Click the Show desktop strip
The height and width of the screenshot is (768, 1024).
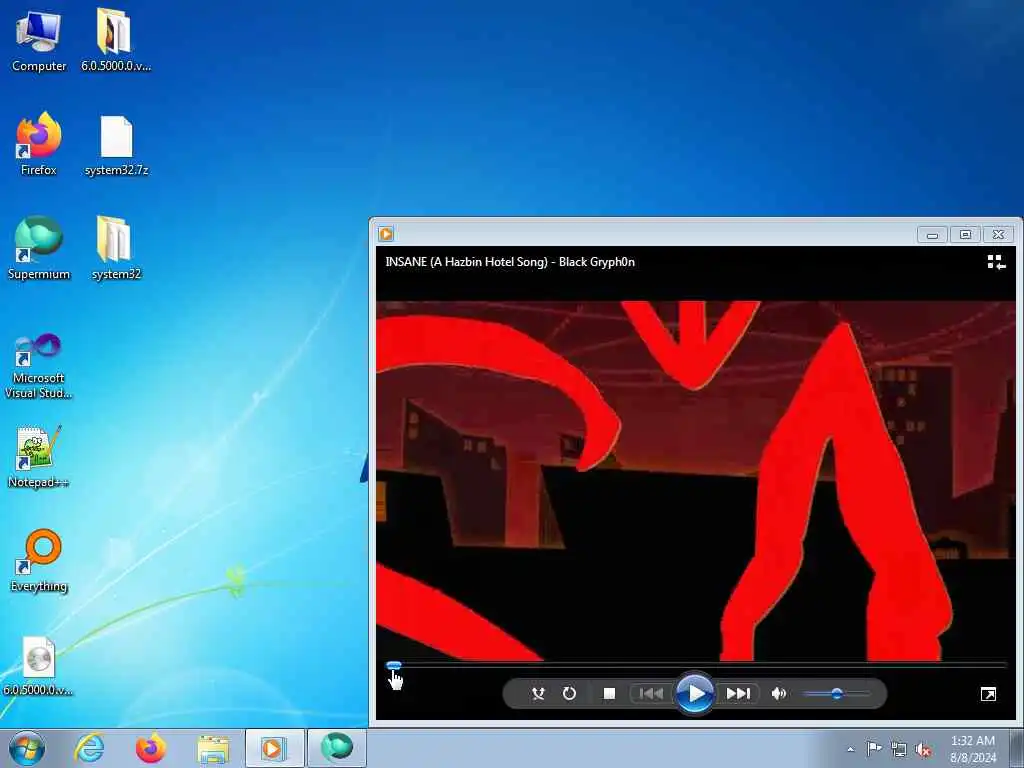1017,748
